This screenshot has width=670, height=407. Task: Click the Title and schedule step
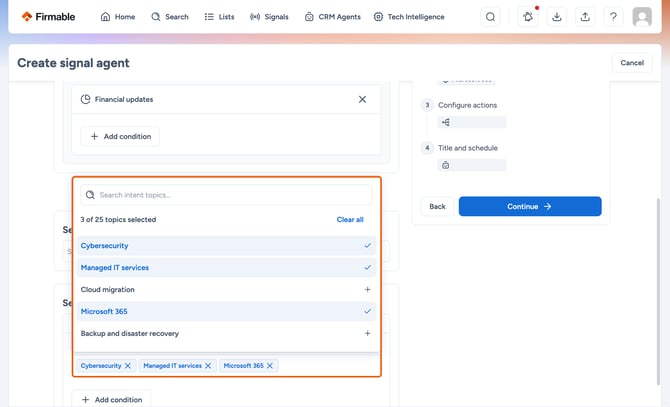click(x=468, y=148)
